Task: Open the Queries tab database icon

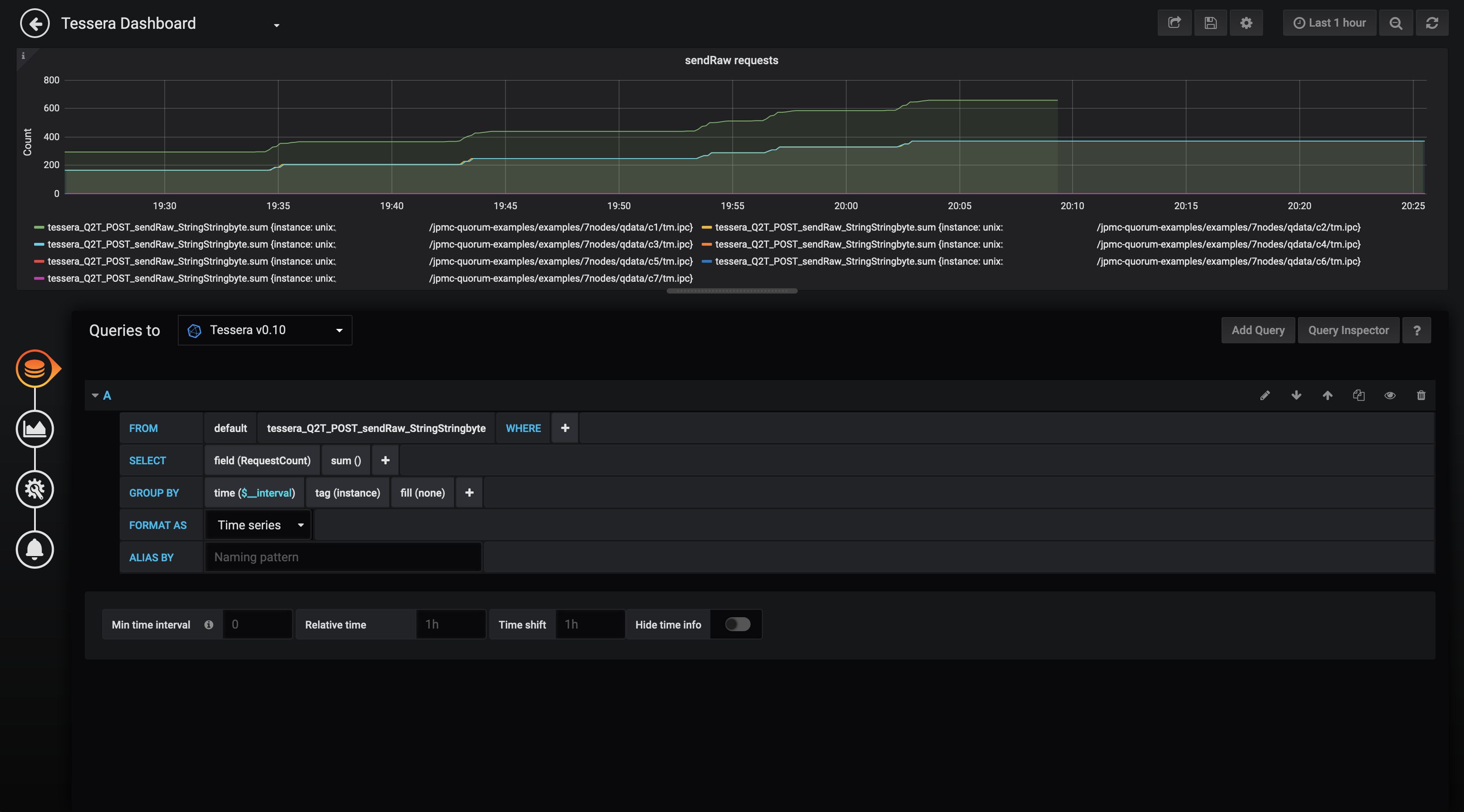Action: (35, 368)
